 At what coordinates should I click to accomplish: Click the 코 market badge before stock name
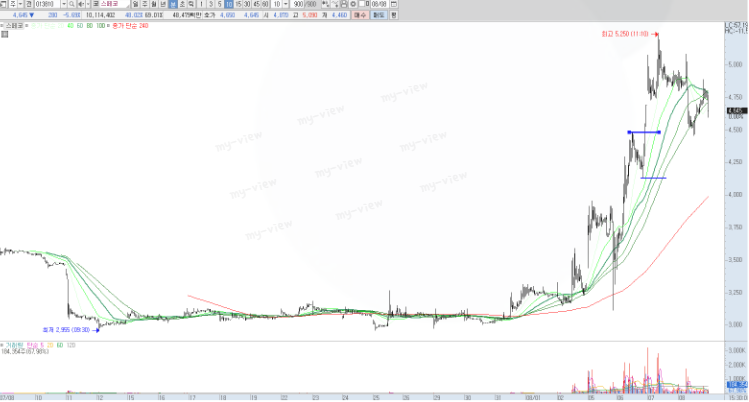(x=96, y=4)
